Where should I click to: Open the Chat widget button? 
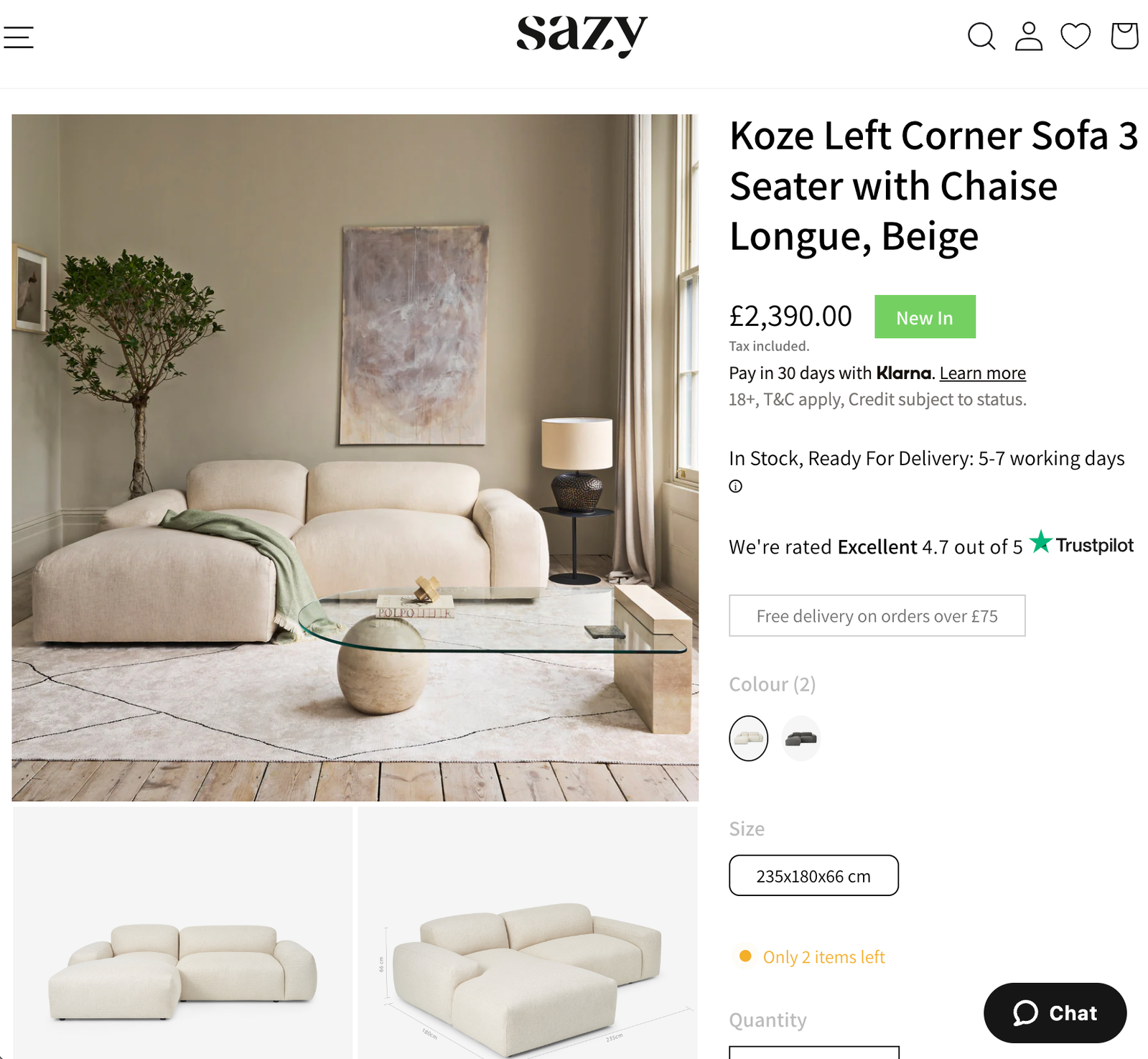[1055, 1013]
